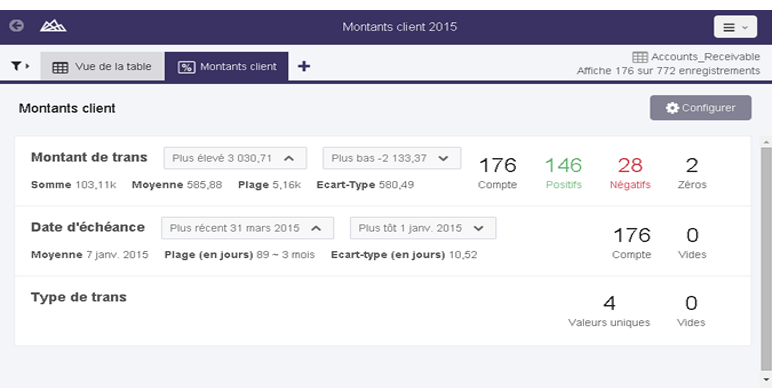Click the Type de trans heading
772x388 pixels.
click(79, 297)
